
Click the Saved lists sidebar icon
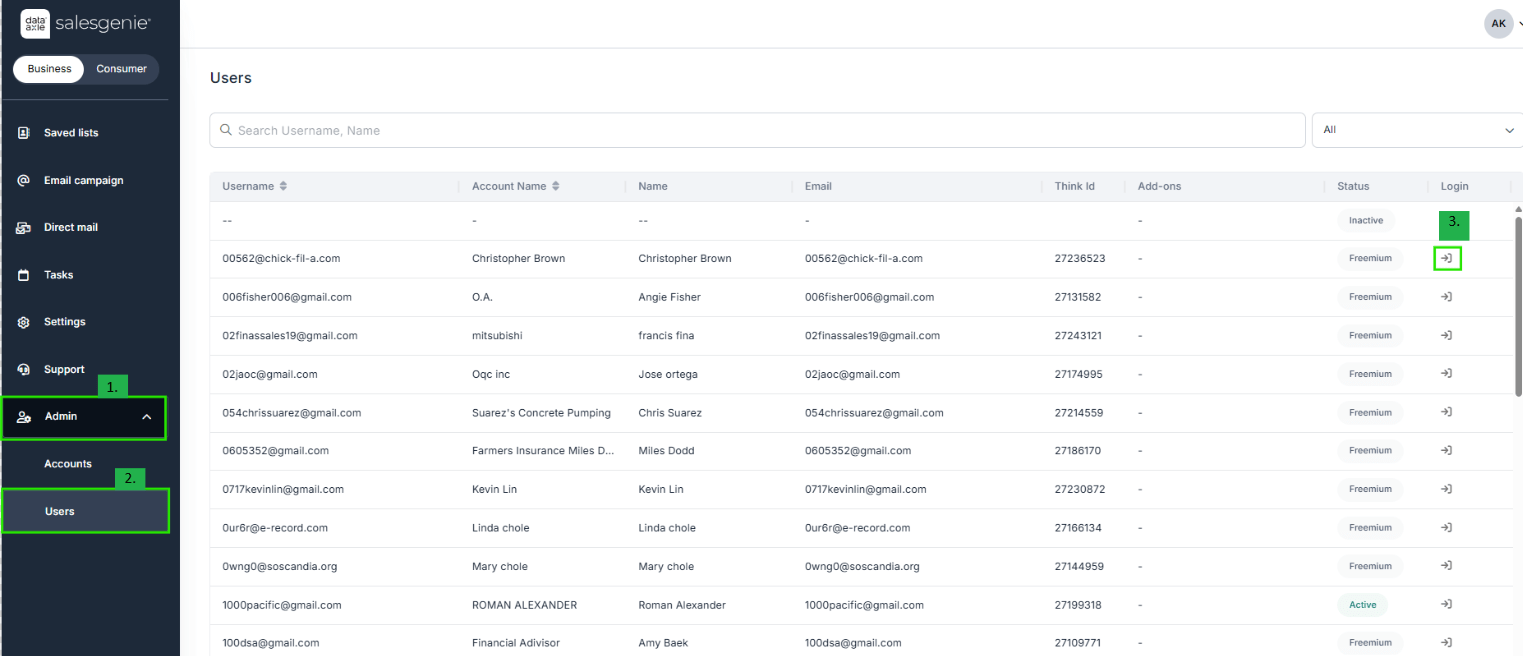(24, 133)
